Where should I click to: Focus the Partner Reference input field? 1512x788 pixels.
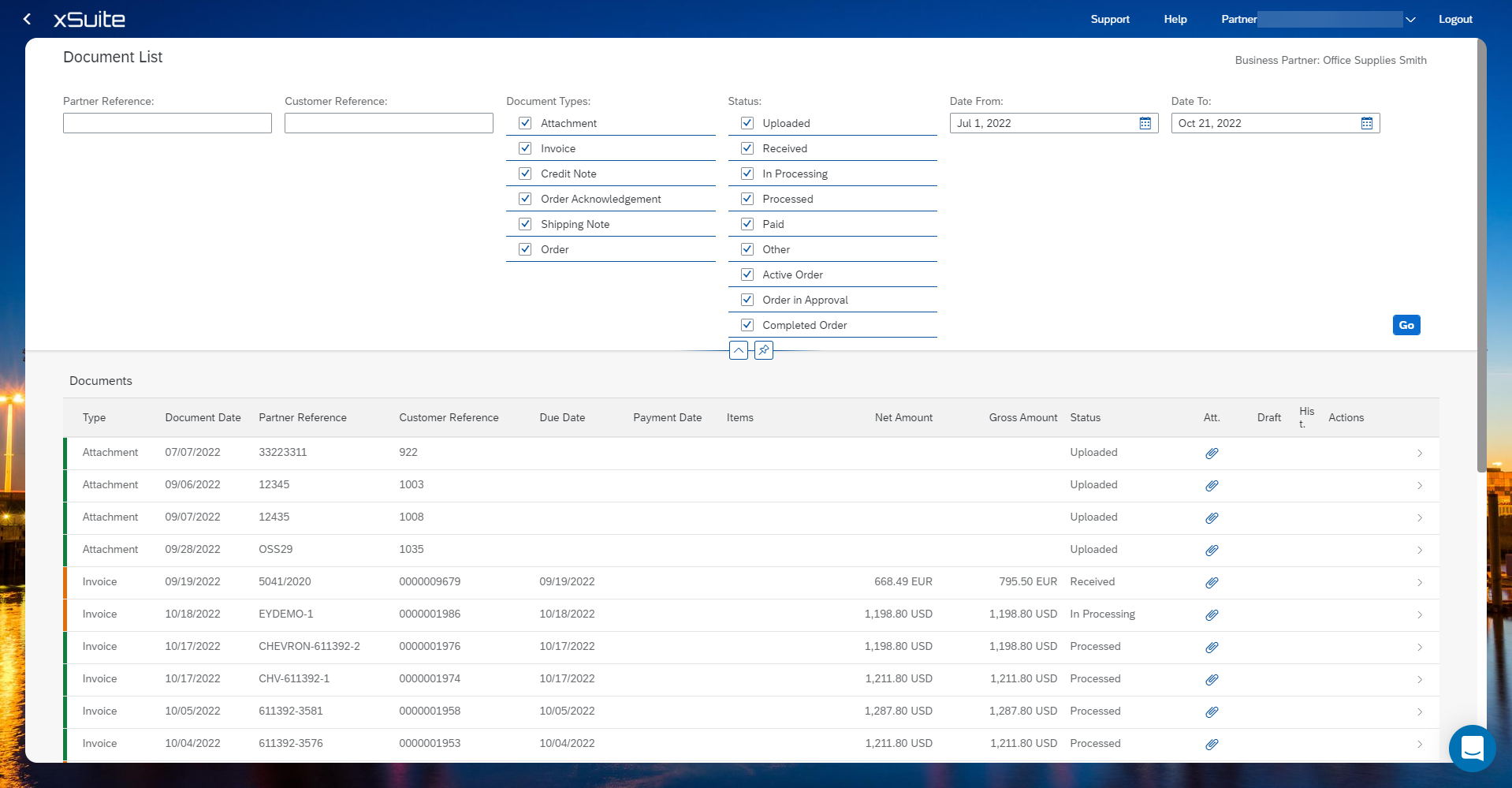coord(167,123)
